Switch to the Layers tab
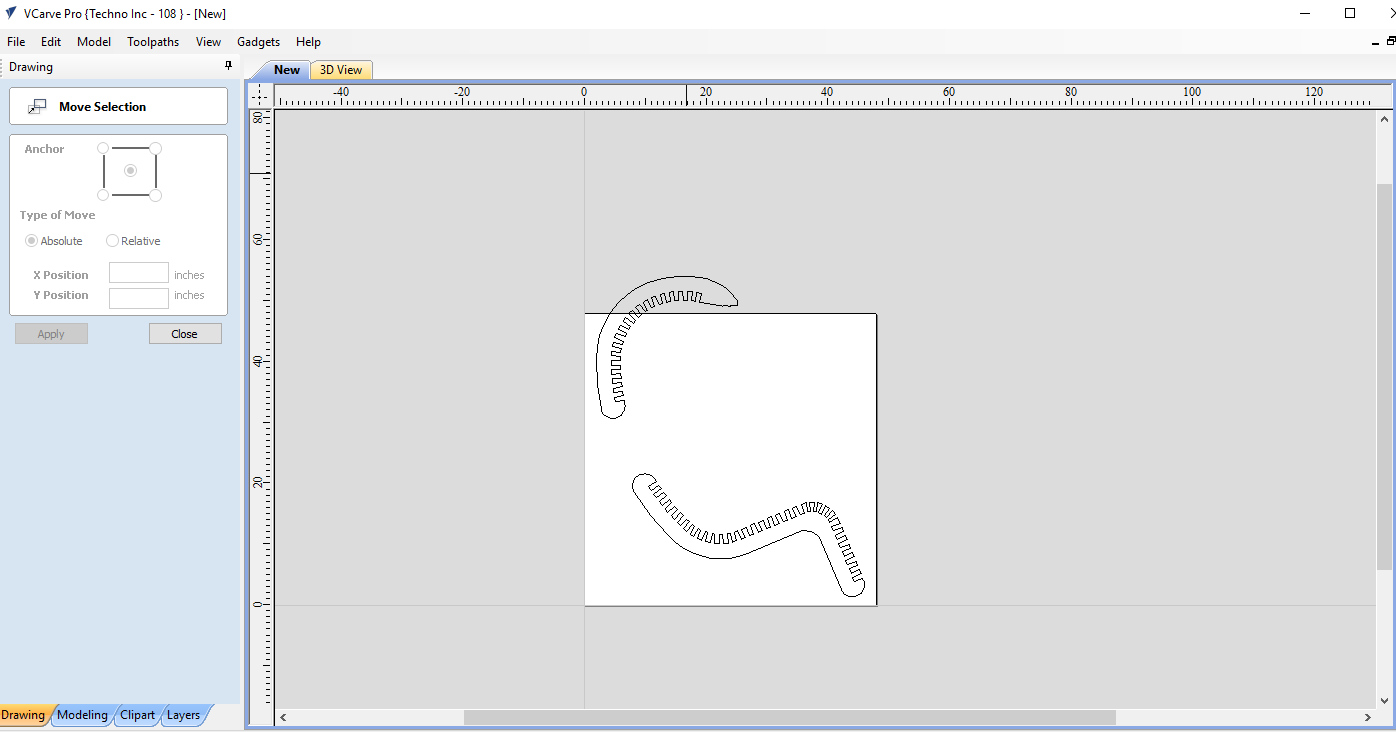This screenshot has height=732, width=1396. pyautogui.click(x=183, y=715)
